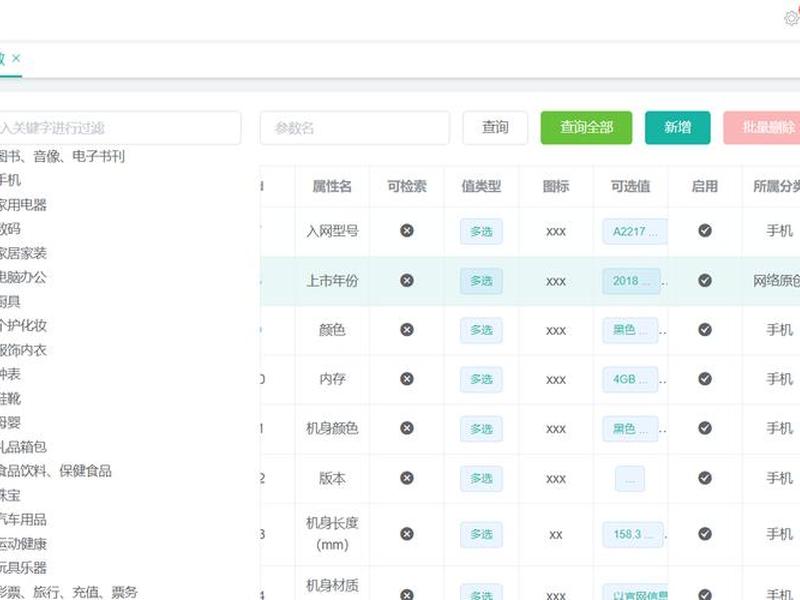Select 玩具乐器 in the category tree
The image size is (800, 600).
(23, 568)
